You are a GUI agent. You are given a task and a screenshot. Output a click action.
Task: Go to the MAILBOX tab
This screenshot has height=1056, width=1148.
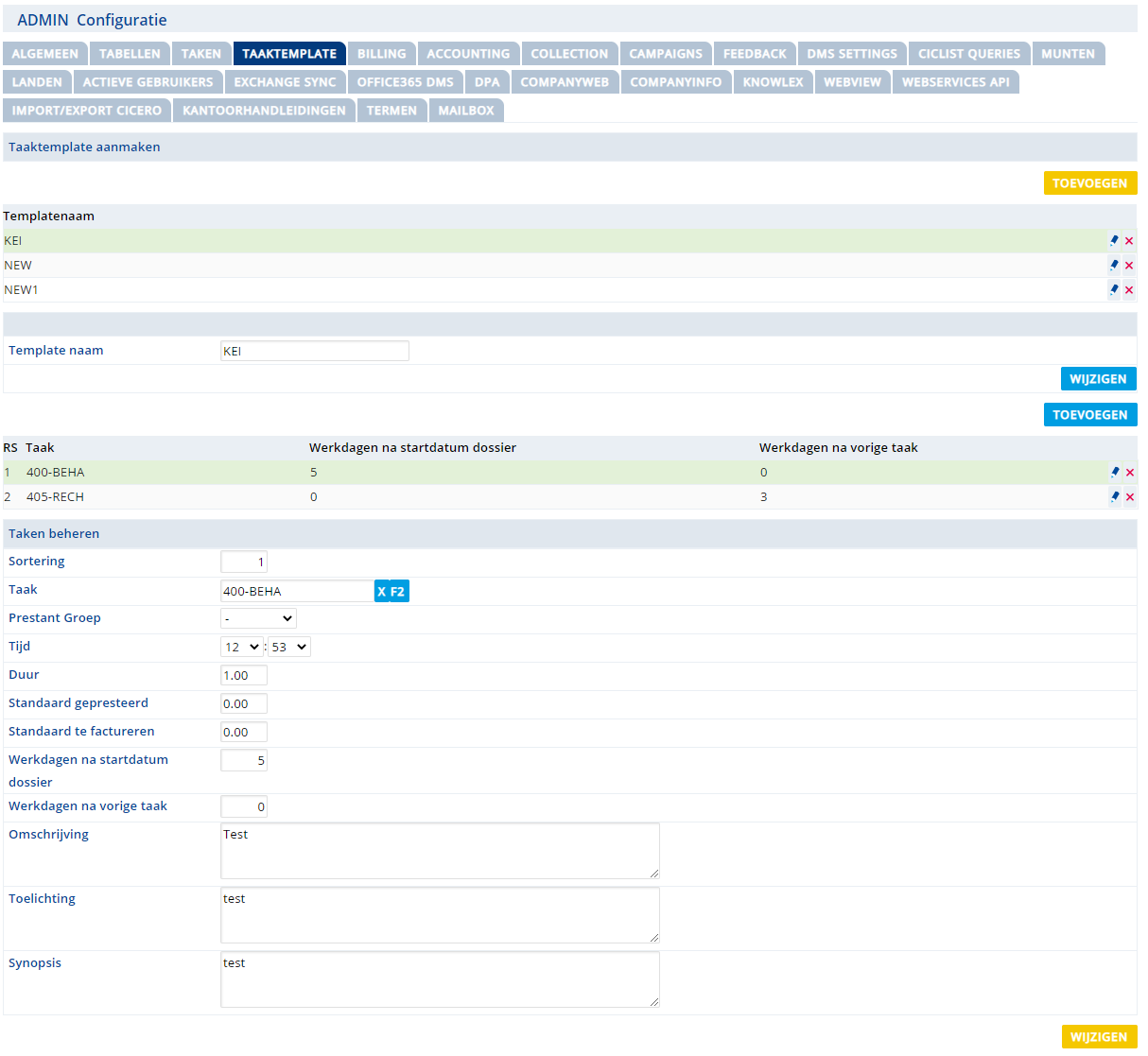(466, 111)
